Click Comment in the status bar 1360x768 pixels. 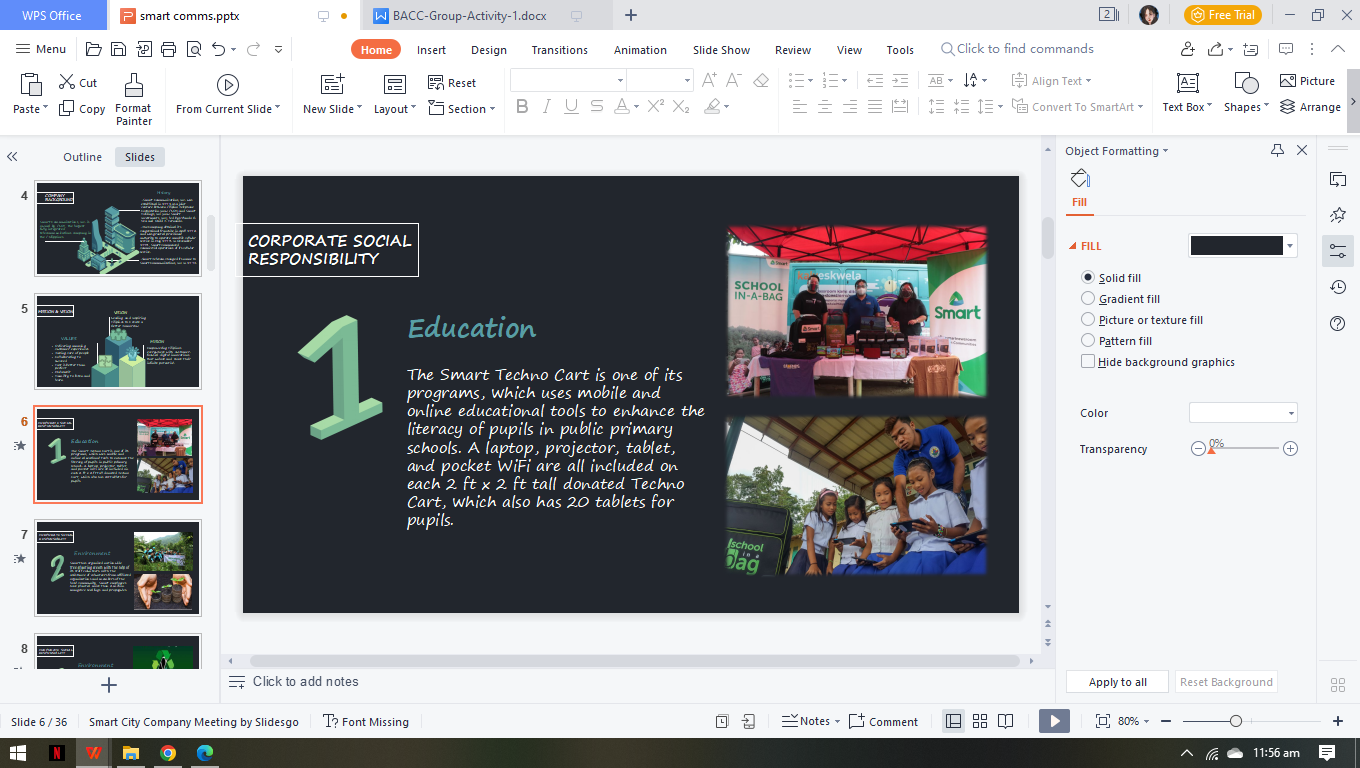pyautogui.click(x=883, y=721)
